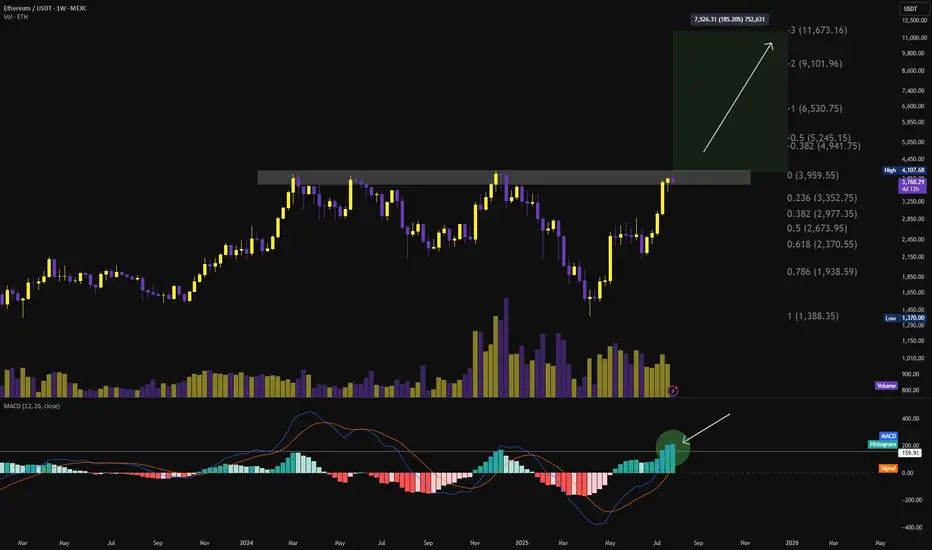932x550 pixels.
Task: Click the purple Volume axis label
Action: pos(886,385)
